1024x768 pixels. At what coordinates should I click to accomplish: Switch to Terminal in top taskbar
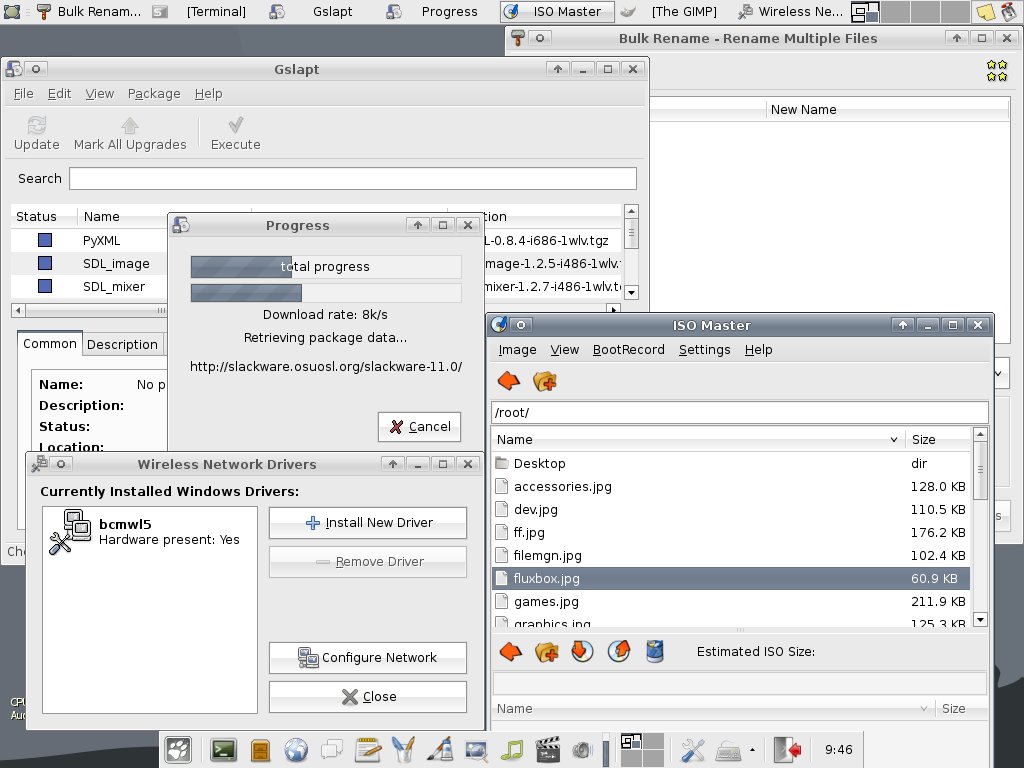coord(204,11)
